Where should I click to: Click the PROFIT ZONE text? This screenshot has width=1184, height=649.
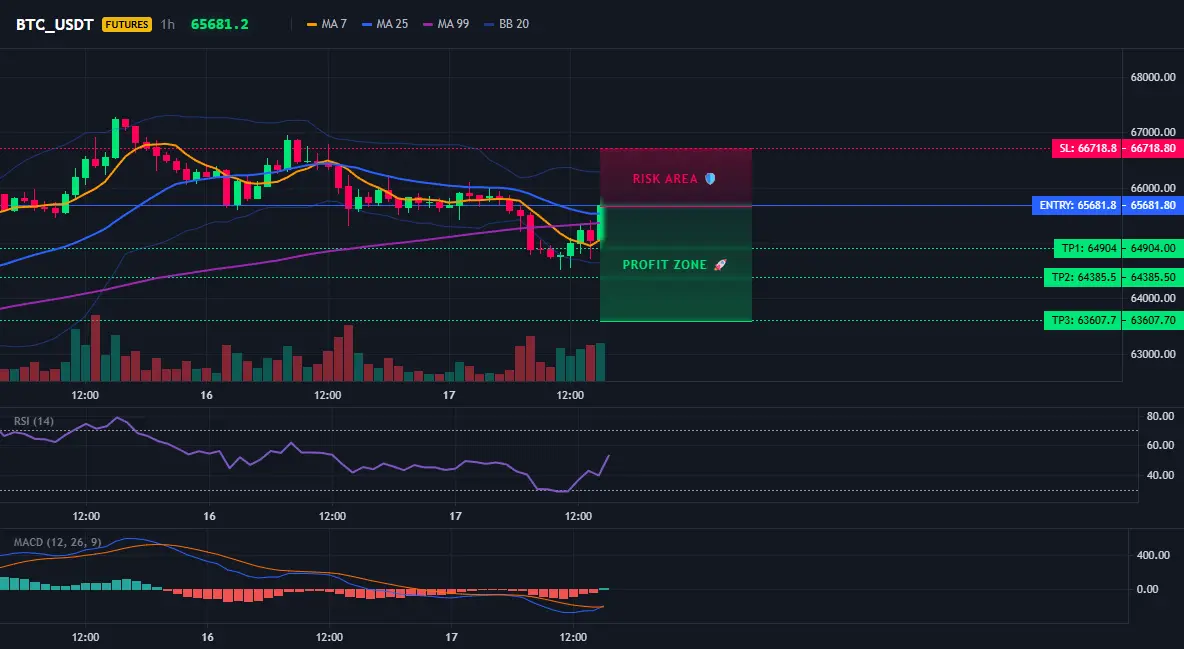pos(664,264)
